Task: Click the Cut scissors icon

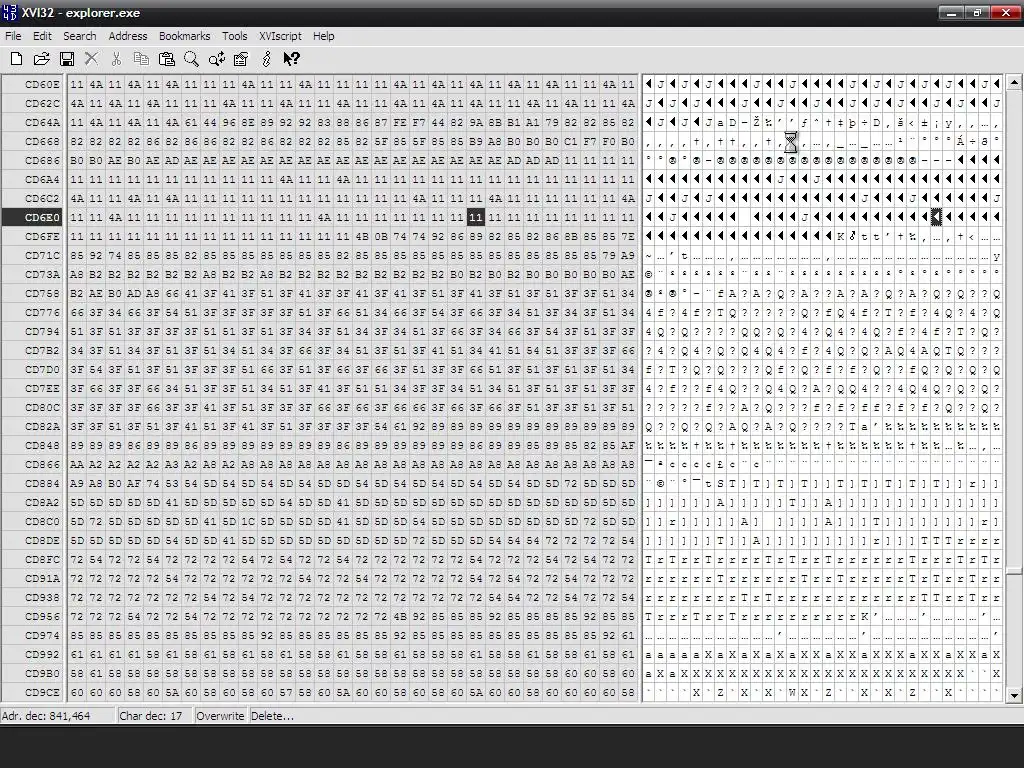Action: 116,59
